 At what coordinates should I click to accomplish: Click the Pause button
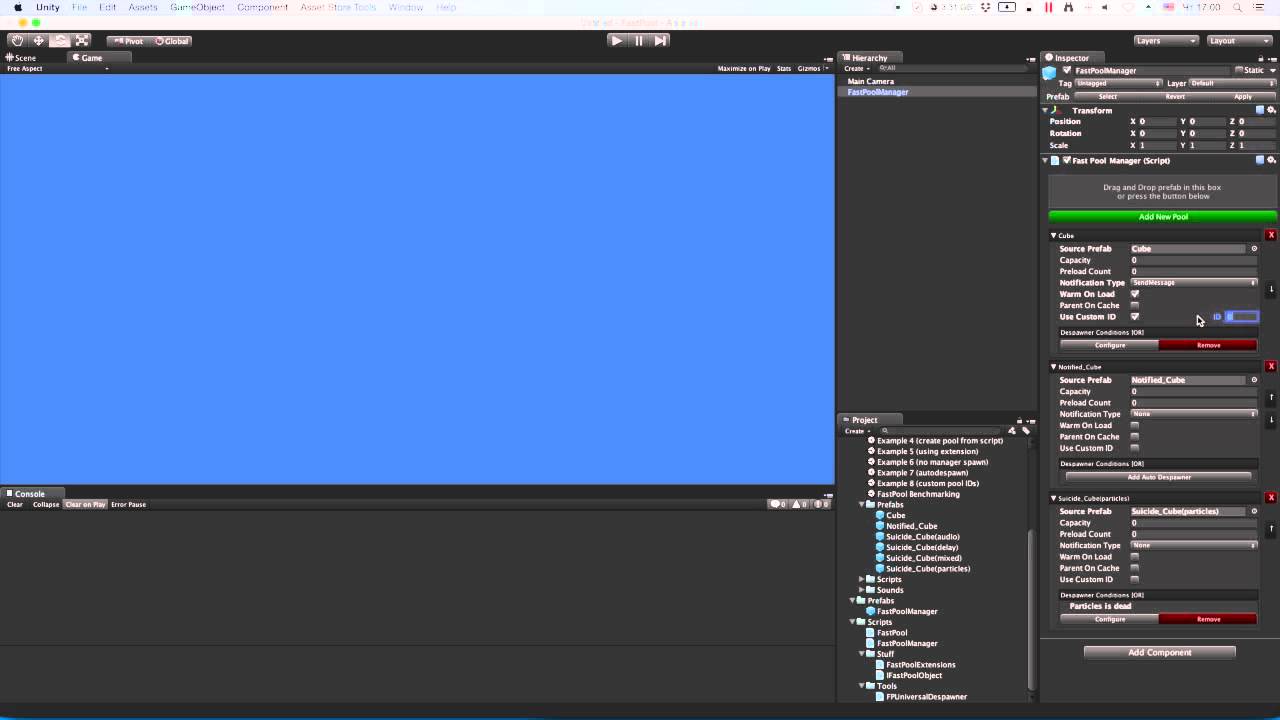(x=638, y=41)
